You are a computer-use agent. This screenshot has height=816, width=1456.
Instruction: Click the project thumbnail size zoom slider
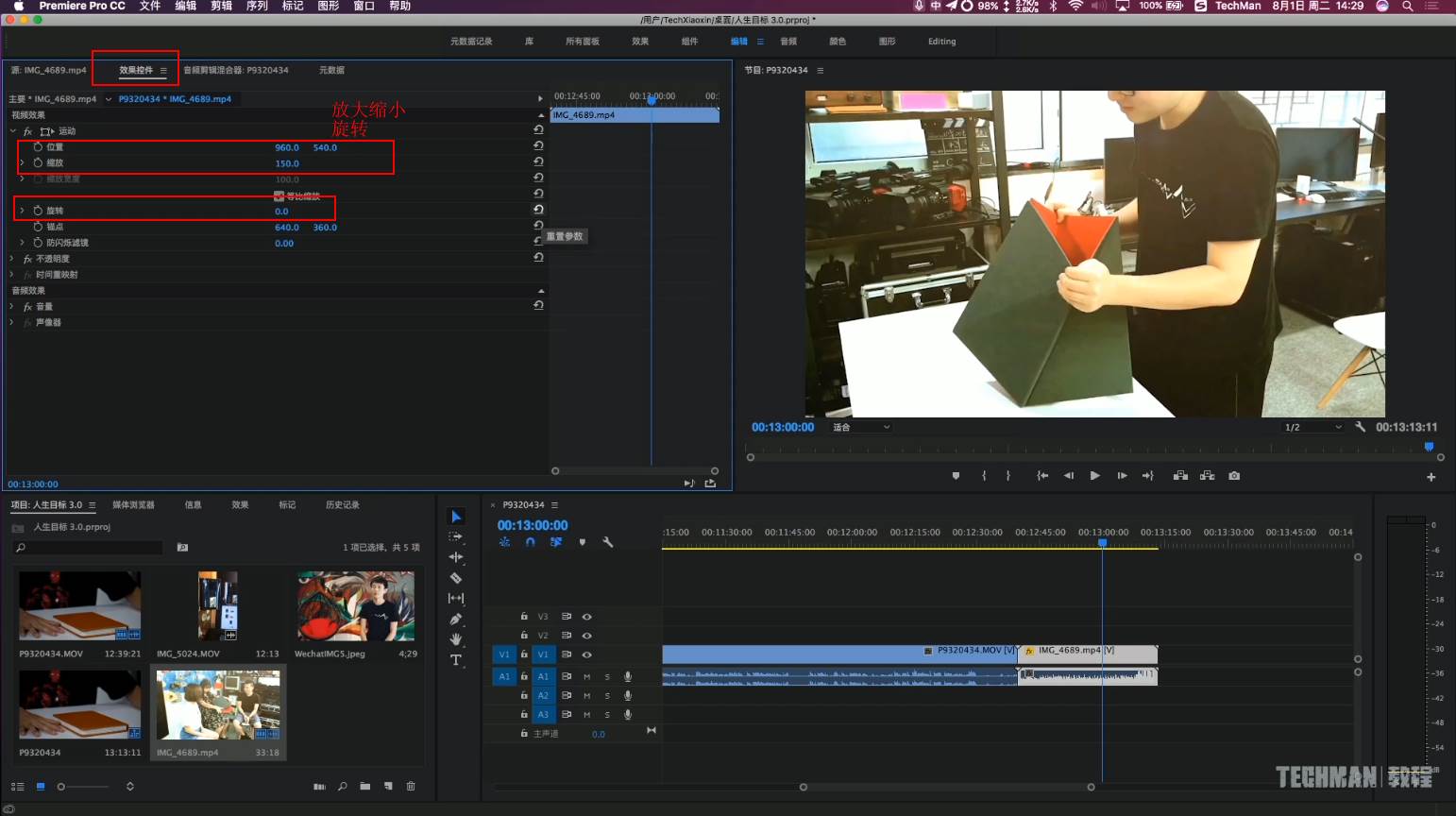[83, 787]
